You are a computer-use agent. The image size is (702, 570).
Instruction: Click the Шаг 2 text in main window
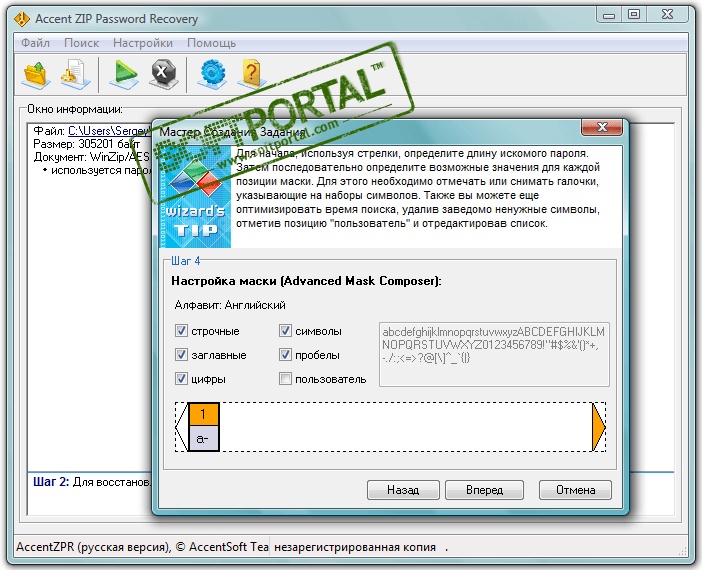tap(51, 482)
